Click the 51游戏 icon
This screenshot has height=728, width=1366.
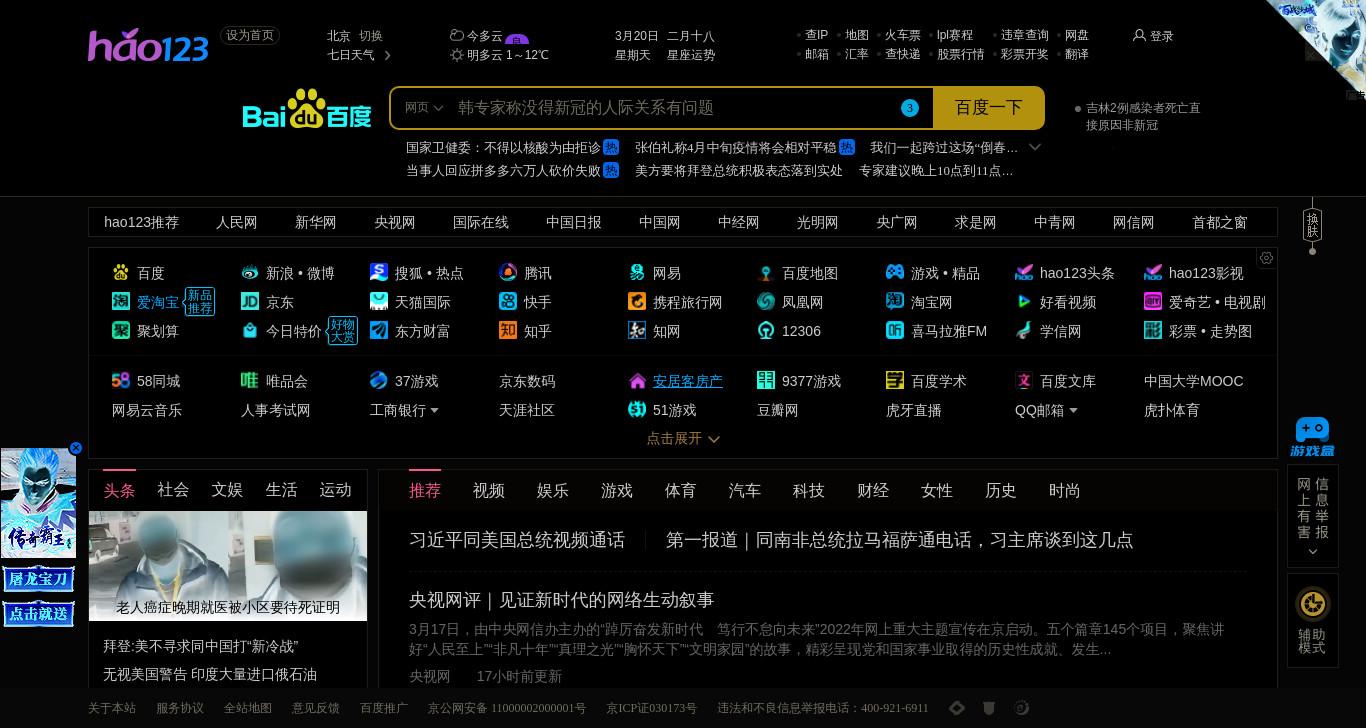(x=637, y=409)
